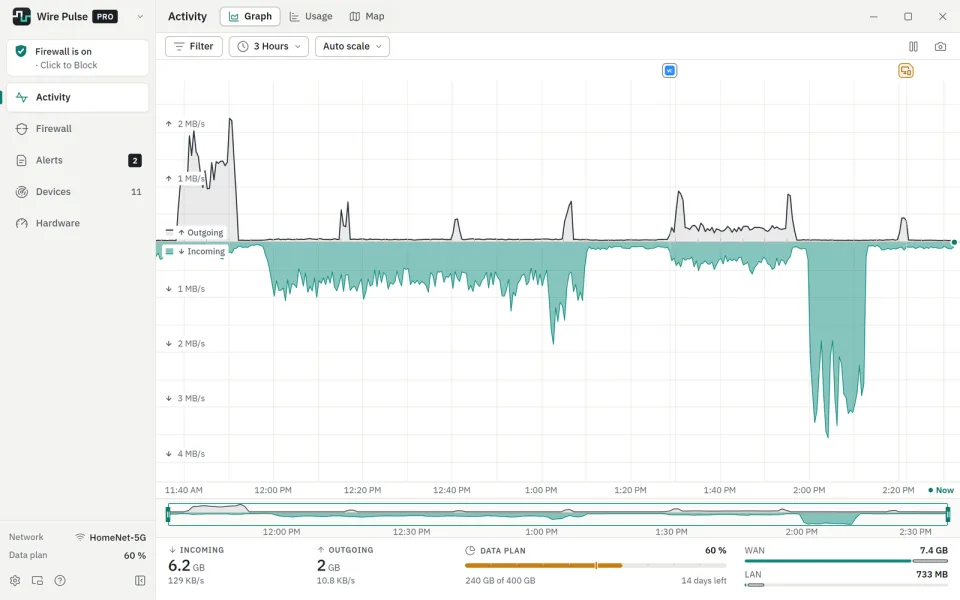This screenshot has height=600, width=960.
Task: Click the Filter lines icon
Action: click(x=179, y=47)
